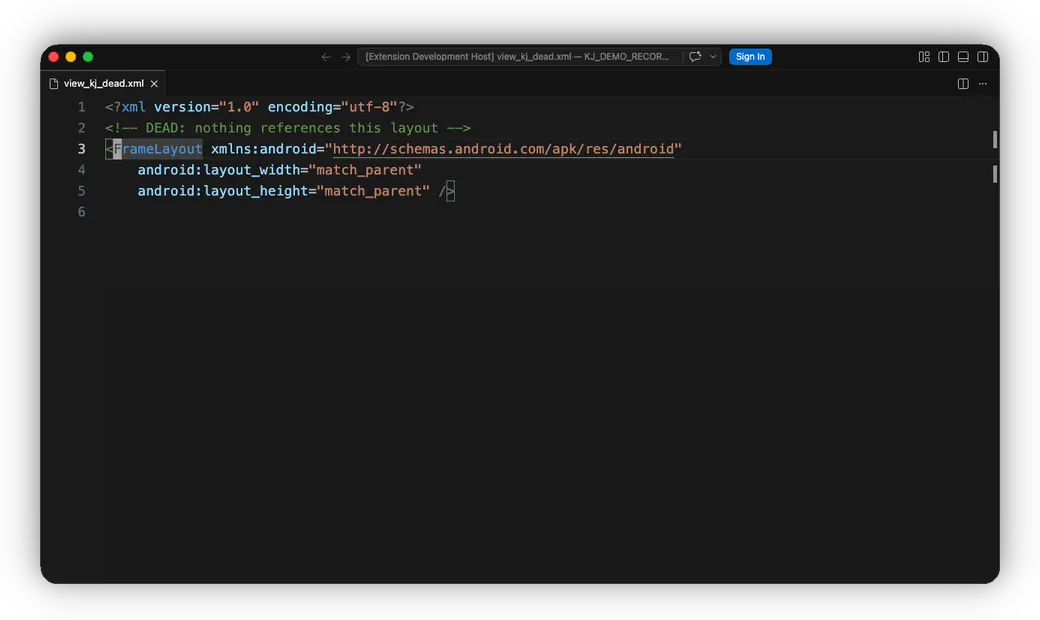Split the editor to the right

pos(963,84)
